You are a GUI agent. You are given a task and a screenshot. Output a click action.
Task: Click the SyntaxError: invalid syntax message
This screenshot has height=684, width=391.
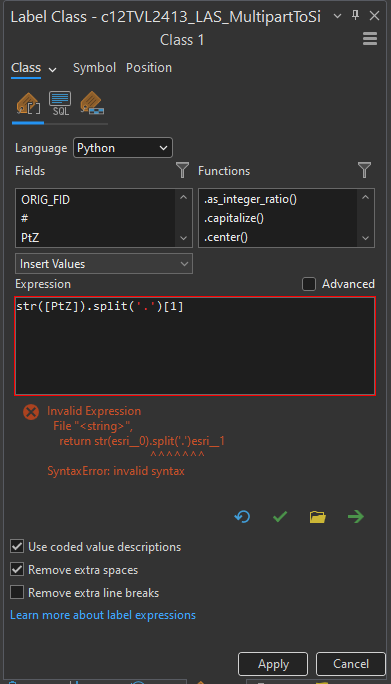(116, 471)
